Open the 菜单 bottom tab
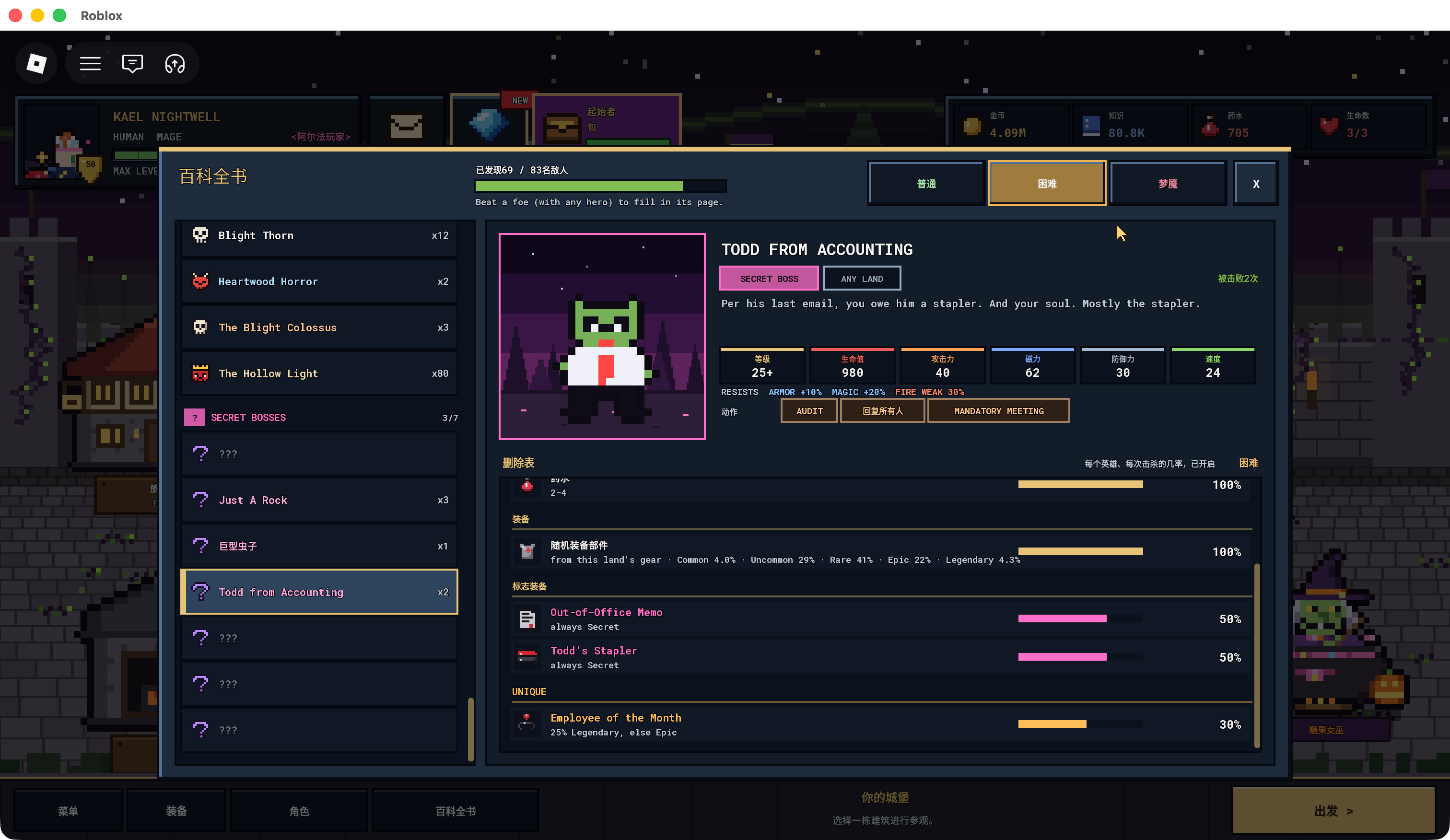Viewport: 1450px width, 840px height. click(x=68, y=811)
